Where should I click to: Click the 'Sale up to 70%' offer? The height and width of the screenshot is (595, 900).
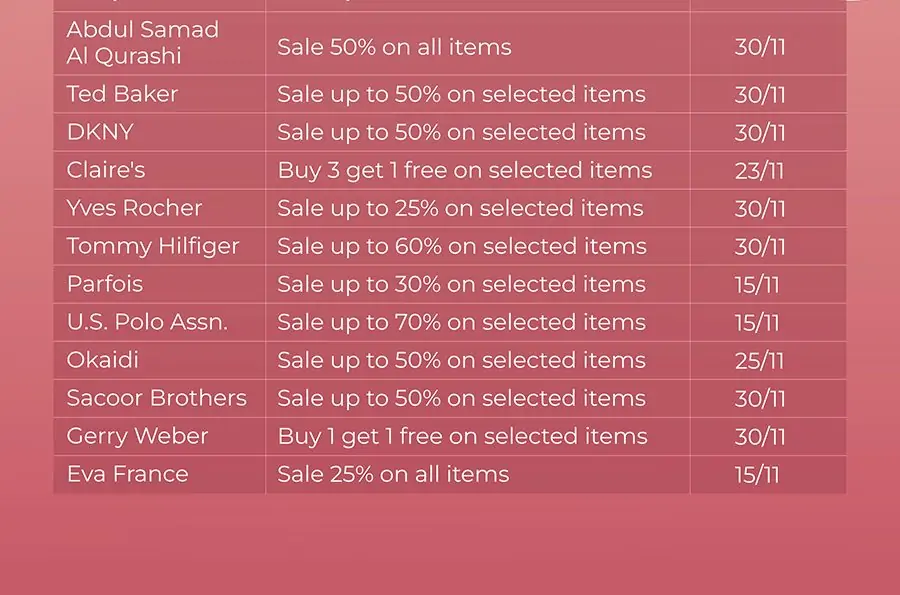click(461, 322)
